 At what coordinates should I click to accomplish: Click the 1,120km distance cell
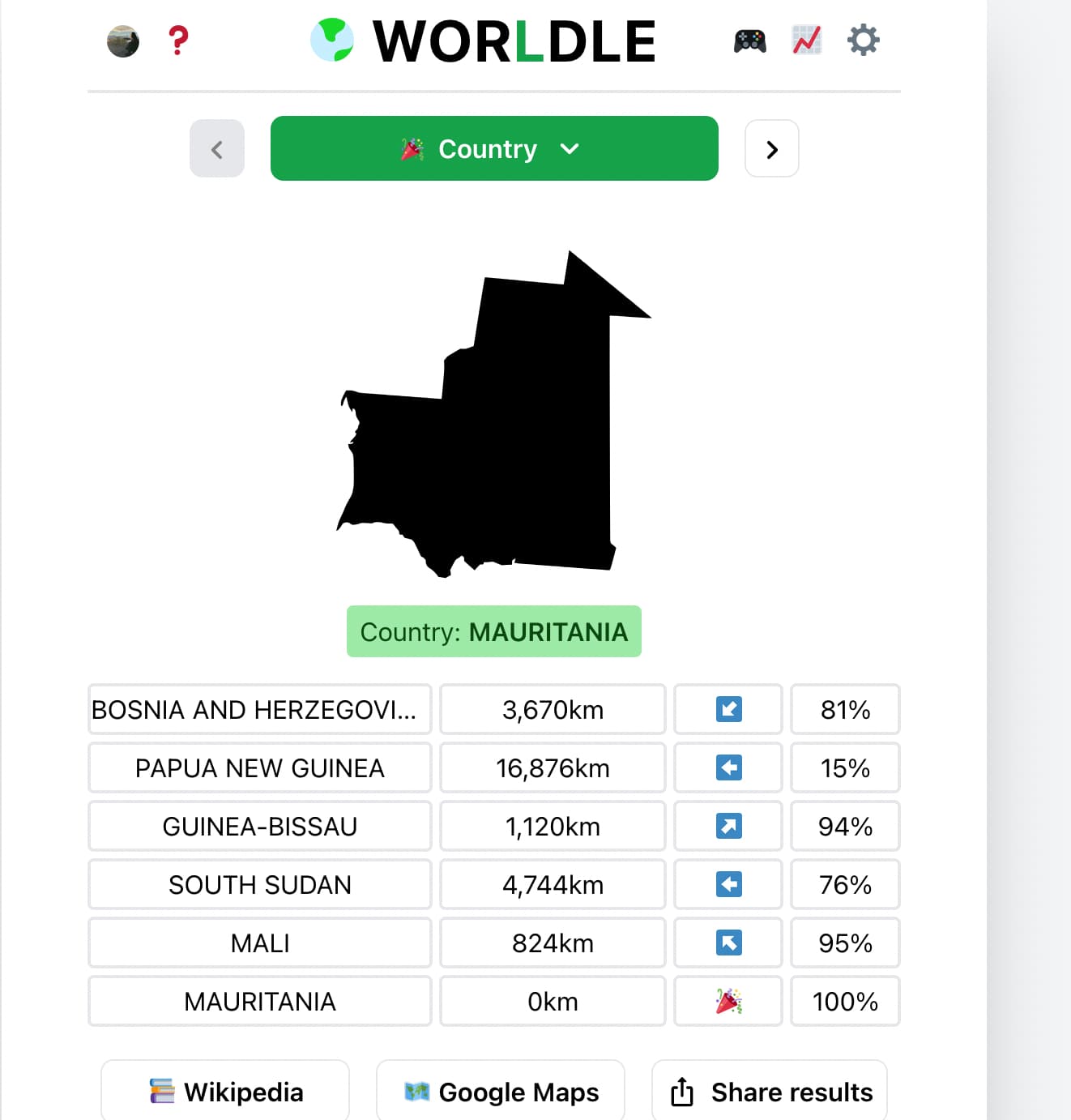point(553,827)
